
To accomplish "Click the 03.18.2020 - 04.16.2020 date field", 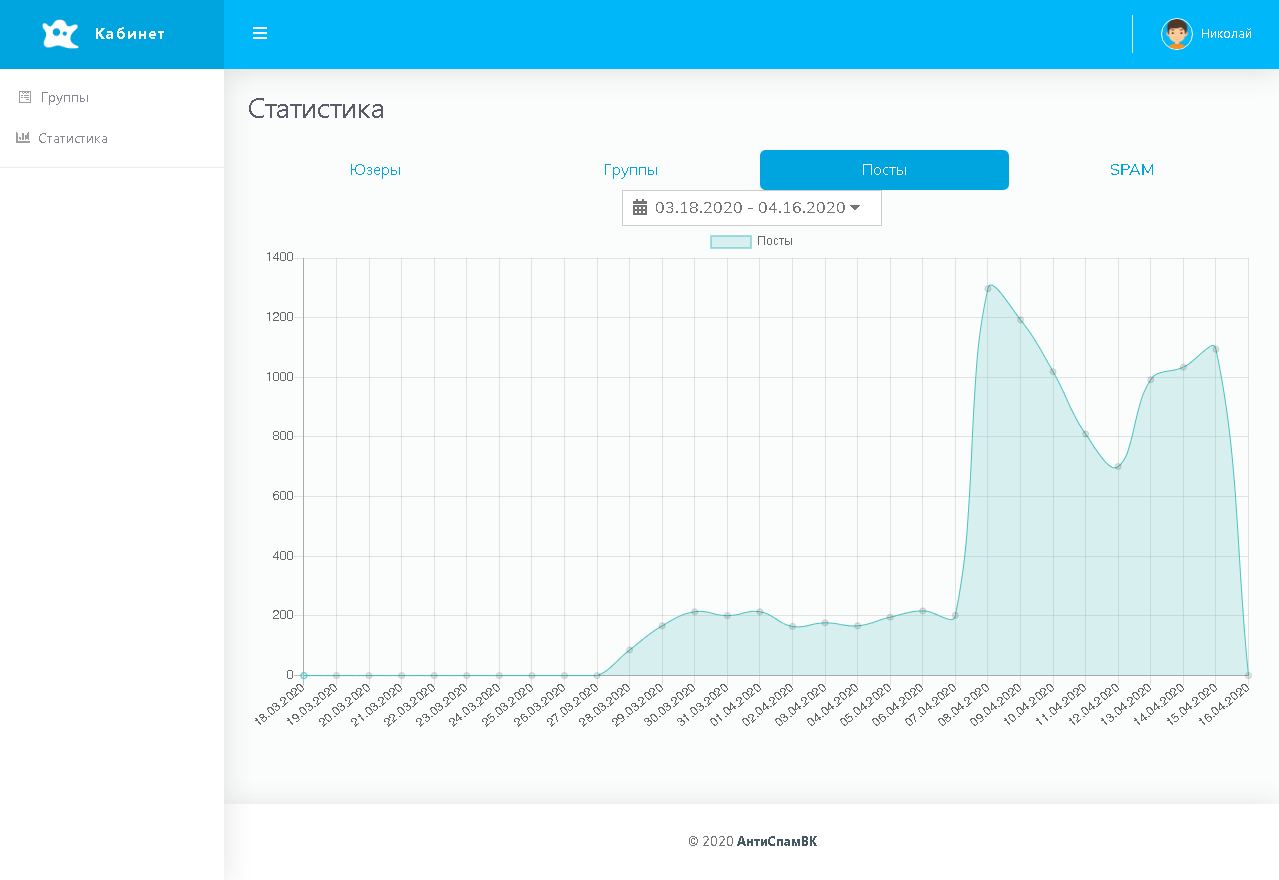I will click(750, 208).
